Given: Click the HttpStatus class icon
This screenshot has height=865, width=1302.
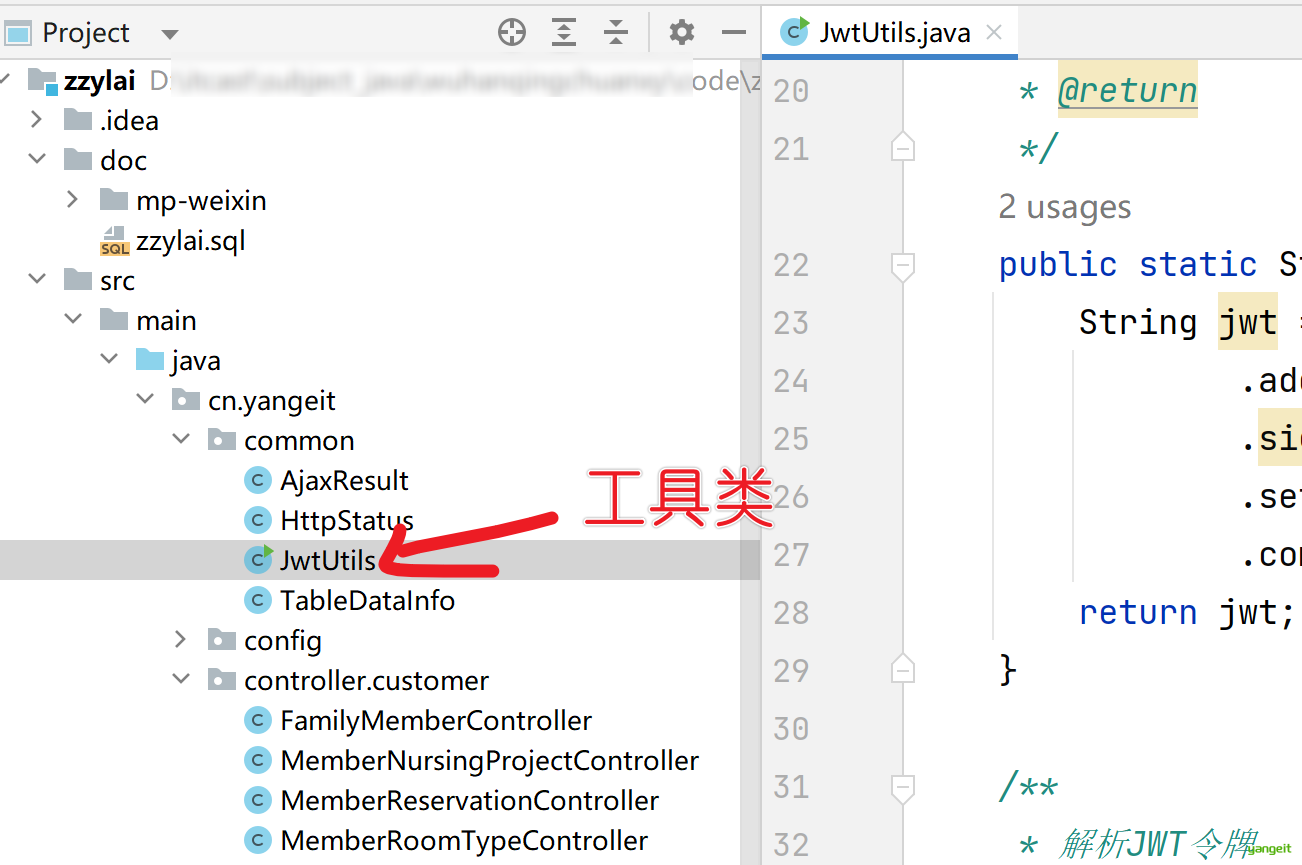Looking at the screenshot, I should [258, 521].
